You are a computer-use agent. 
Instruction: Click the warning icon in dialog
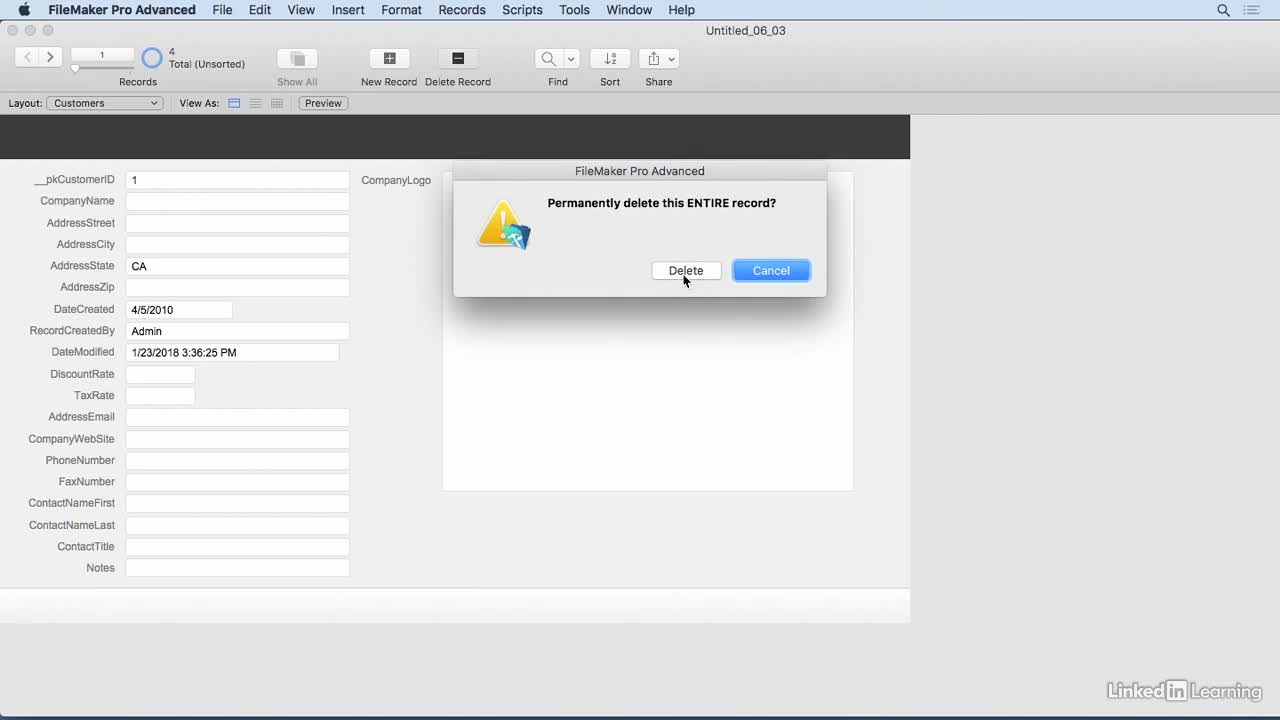503,225
